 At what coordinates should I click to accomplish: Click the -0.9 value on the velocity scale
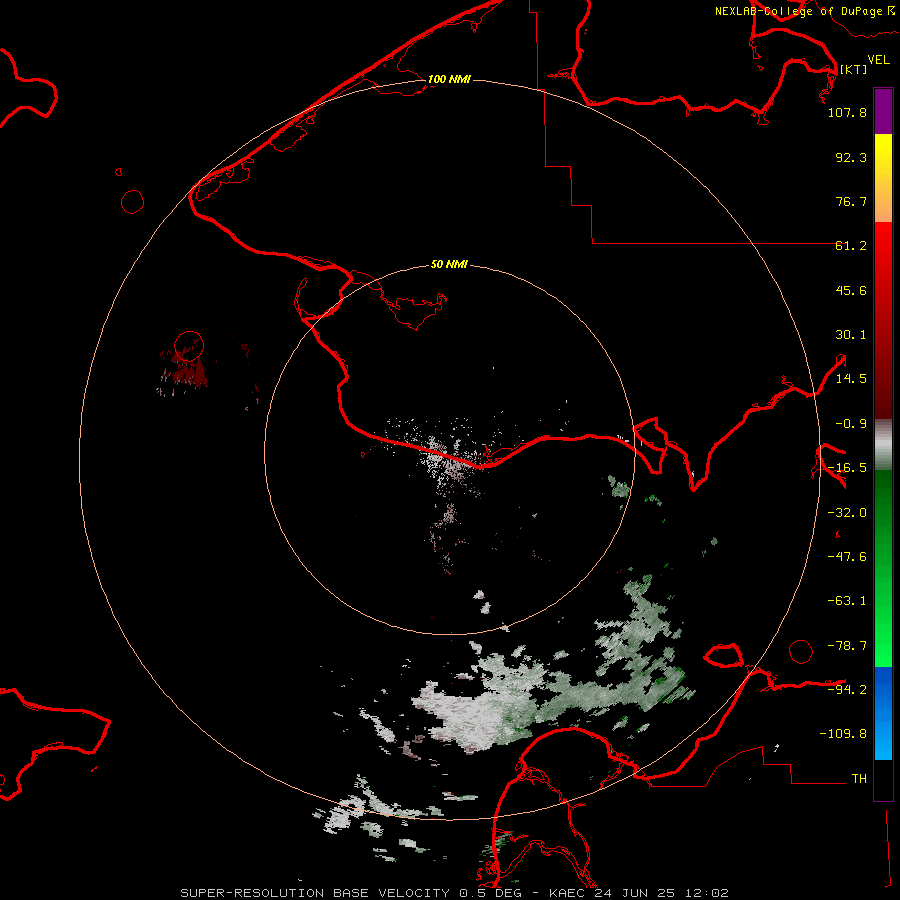[851, 424]
